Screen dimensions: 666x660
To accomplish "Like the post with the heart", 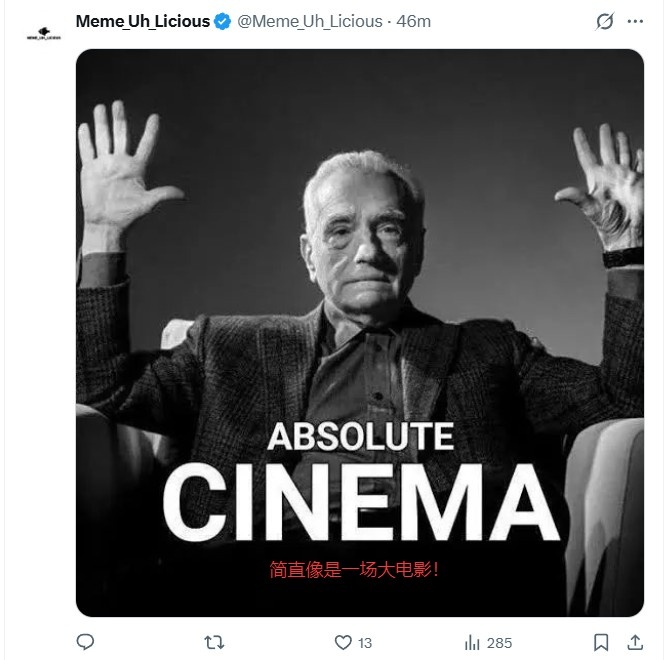I will tap(342, 641).
